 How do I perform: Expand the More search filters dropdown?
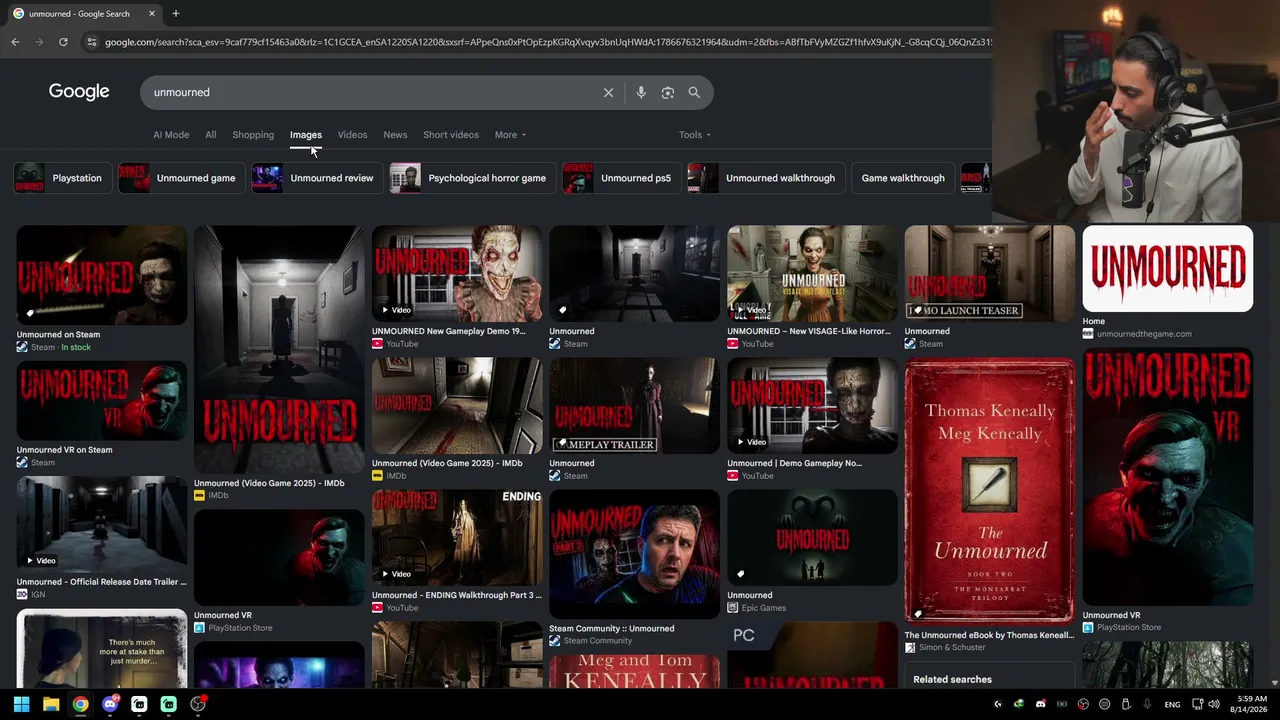coord(510,135)
